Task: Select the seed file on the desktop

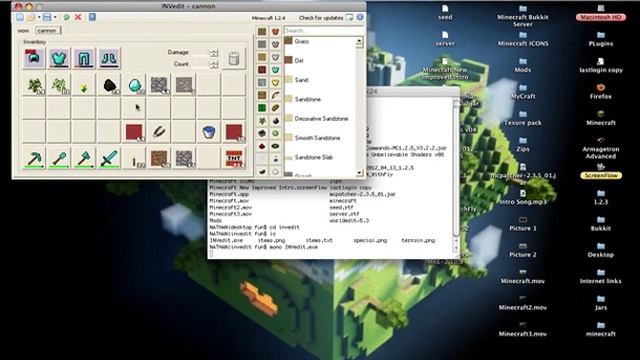Action: tap(445, 13)
